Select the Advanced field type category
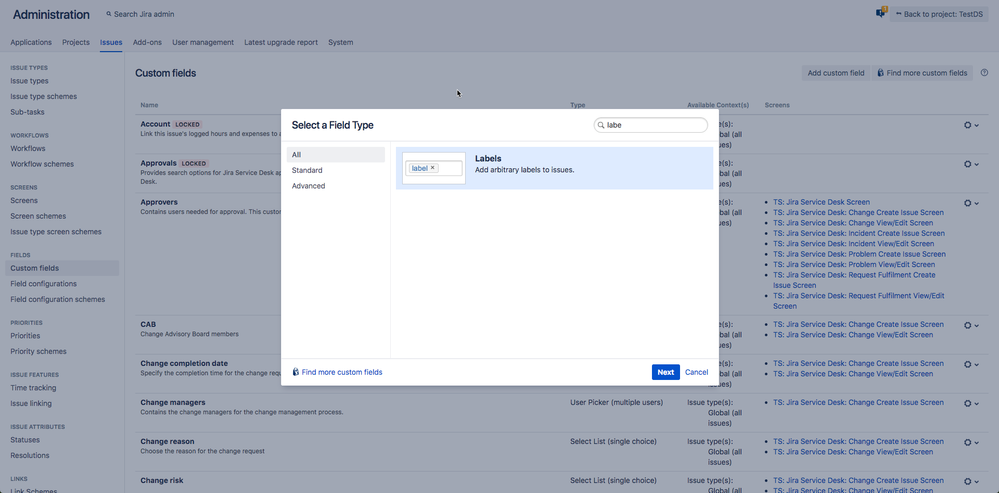The width and height of the screenshot is (999, 493). point(336,186)
